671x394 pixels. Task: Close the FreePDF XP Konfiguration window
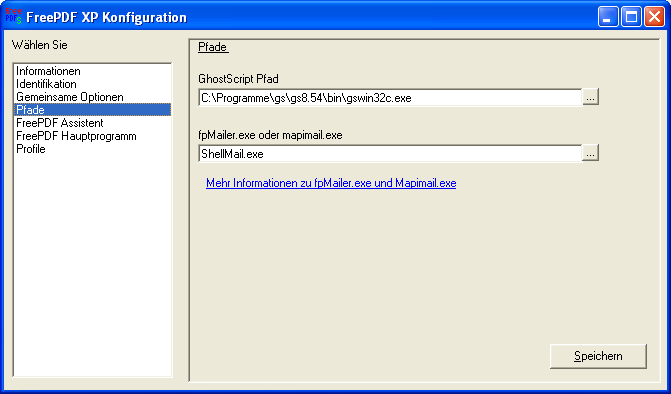pyautogui.click(x=654, y=17)
